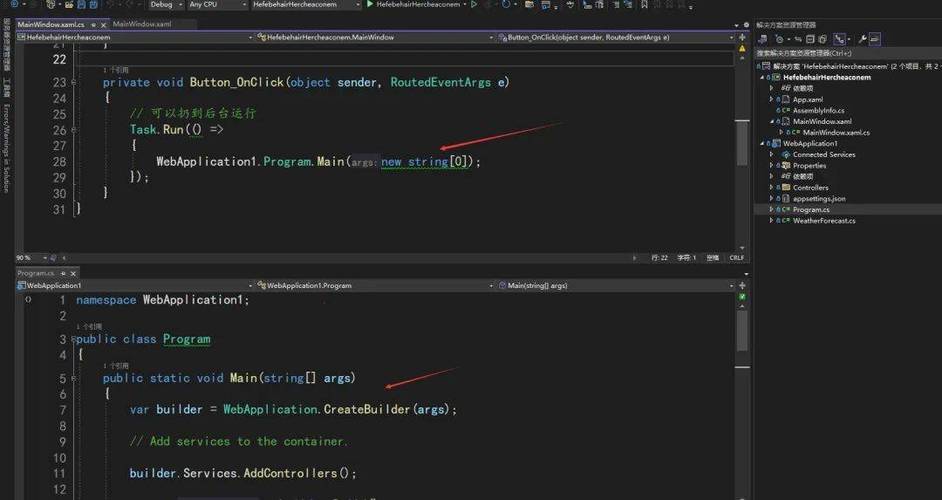942x500 pixels.
Task: Expand the App.xaml tree node
Action: 772,100
